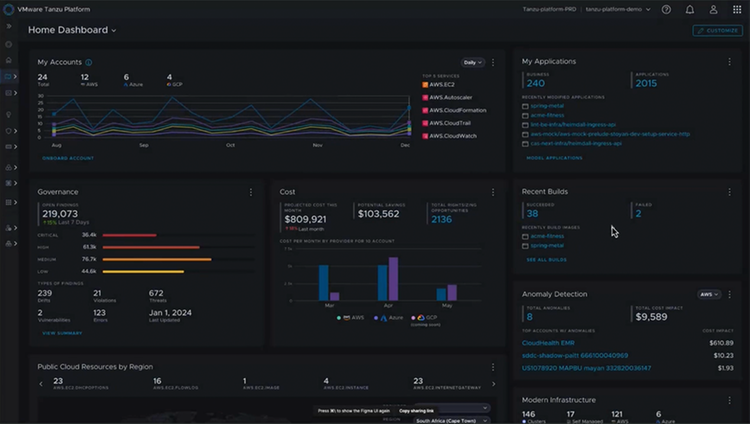Click the yellow Low findings bar
The height and width of the screenshot is (424, 750).
[x=143, y=272]
